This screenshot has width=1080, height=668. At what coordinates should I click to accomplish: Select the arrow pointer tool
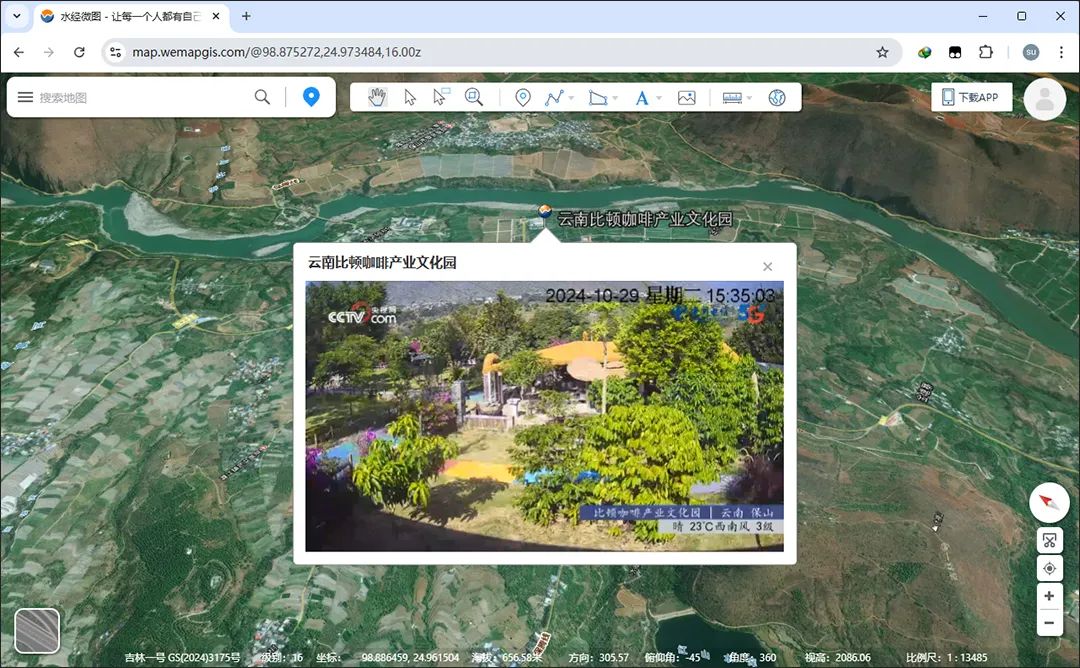pyautogui.click(x=410, y=98)
